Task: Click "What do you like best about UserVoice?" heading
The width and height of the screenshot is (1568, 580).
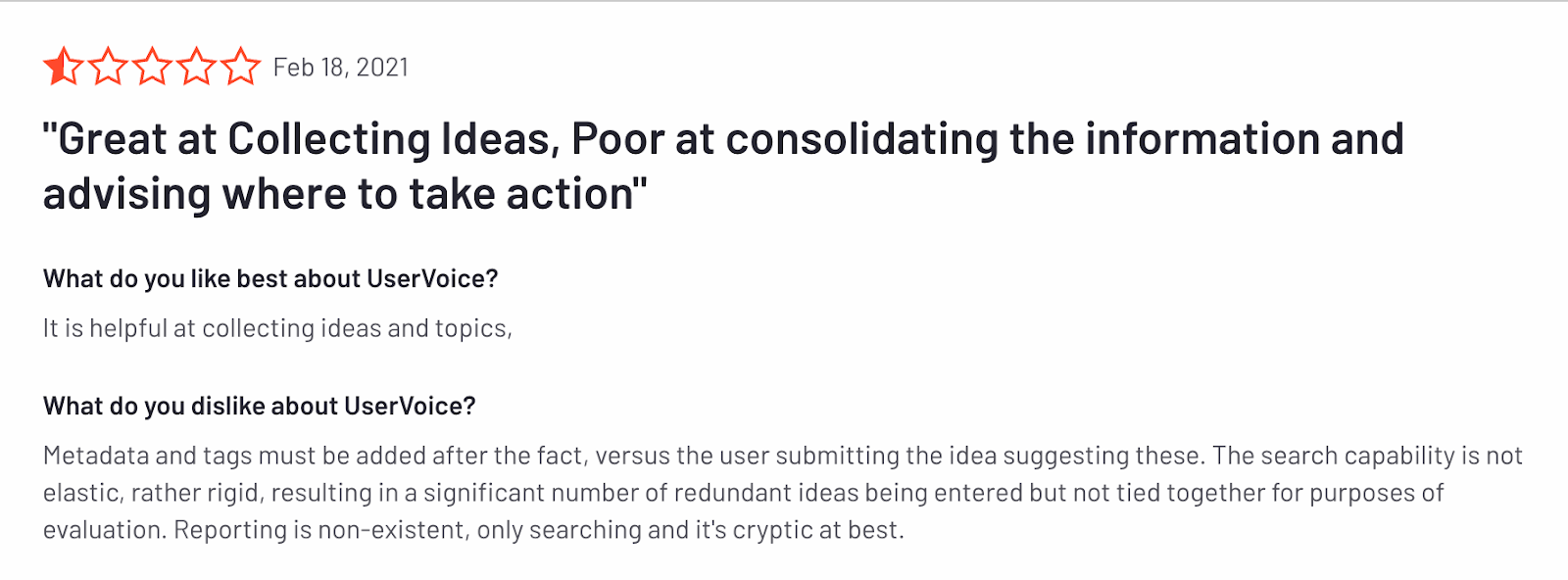Action: [270, 279]
